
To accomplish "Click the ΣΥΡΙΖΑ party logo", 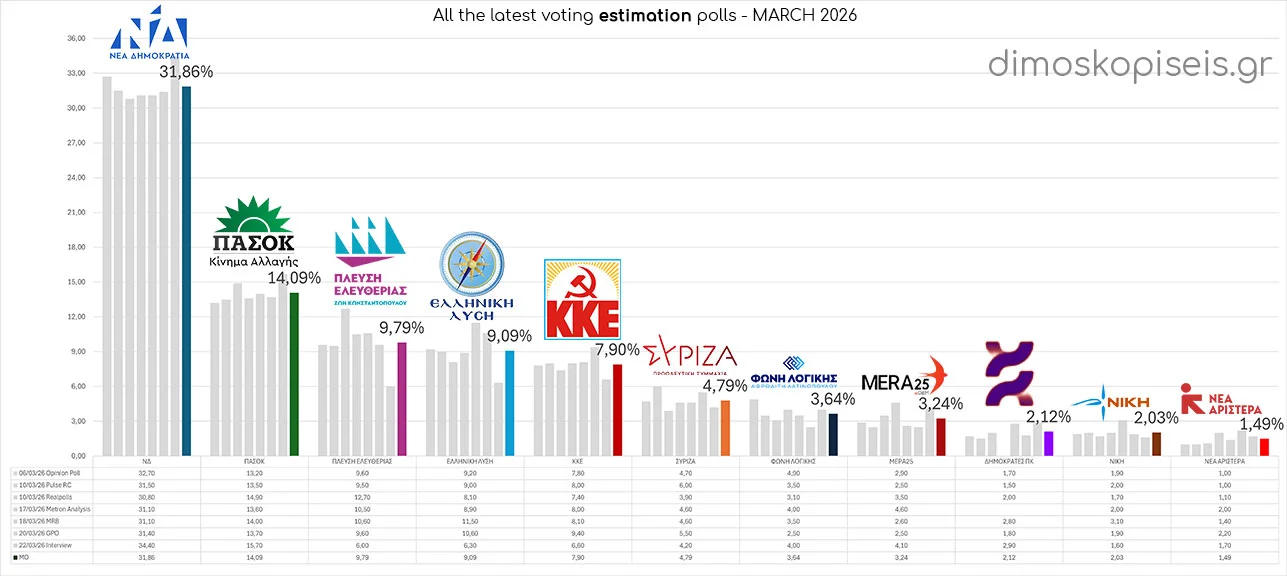I will [689, 358].
